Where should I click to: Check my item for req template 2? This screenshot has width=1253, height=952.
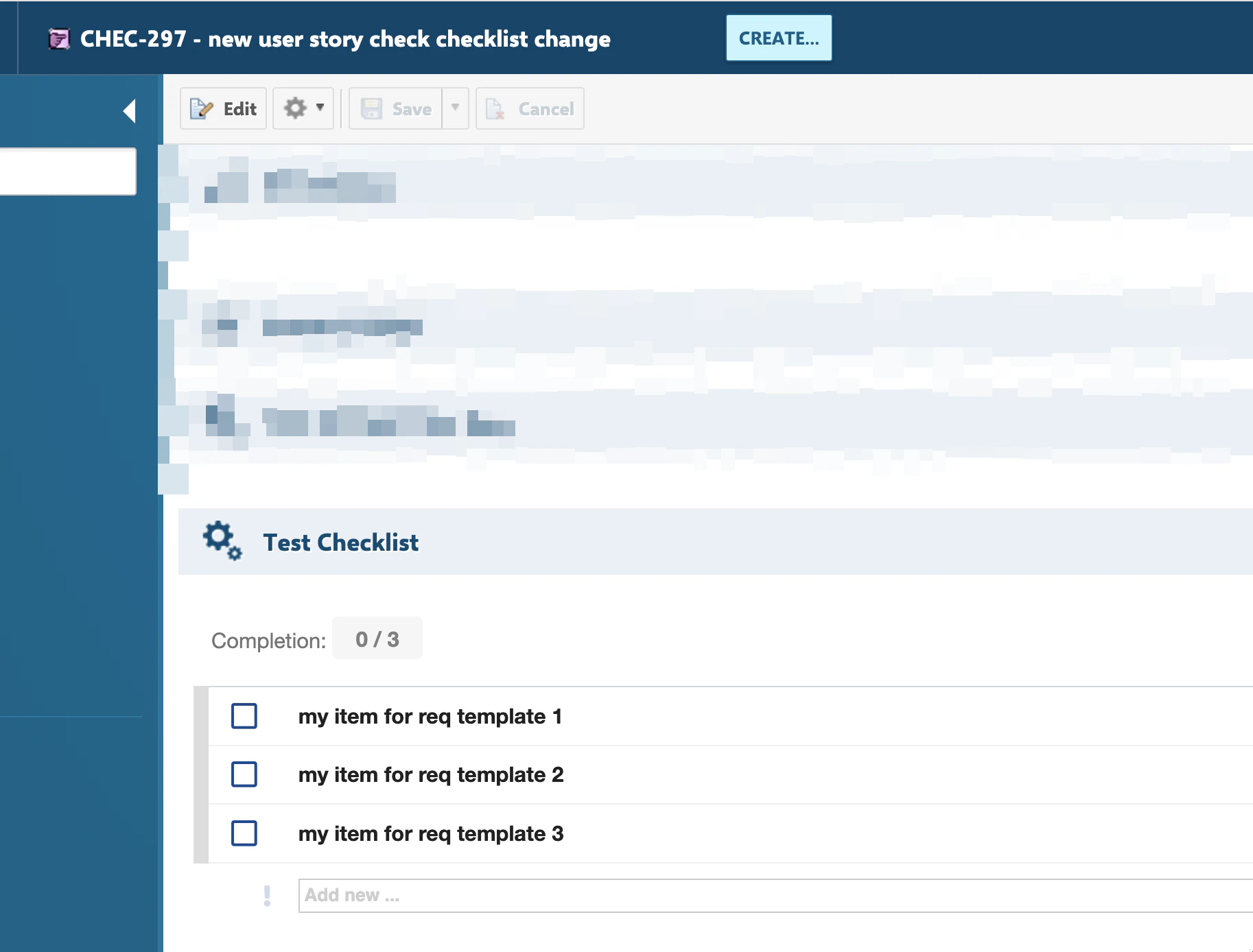tap(244, 775)
